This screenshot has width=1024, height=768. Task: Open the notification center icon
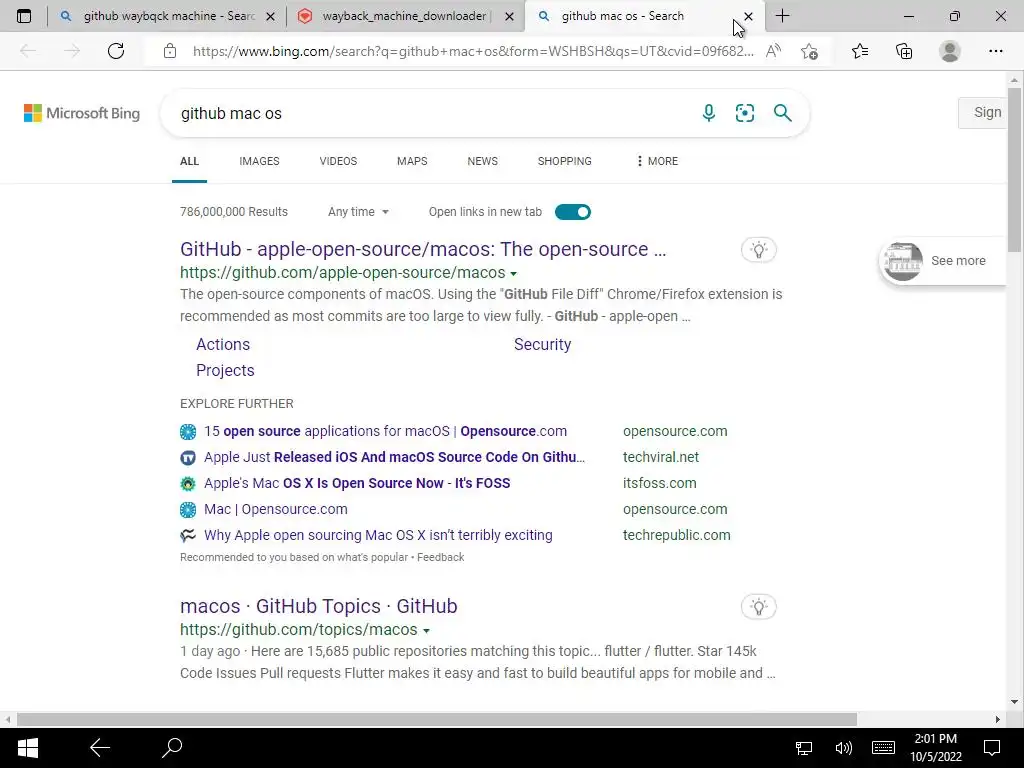992,748
